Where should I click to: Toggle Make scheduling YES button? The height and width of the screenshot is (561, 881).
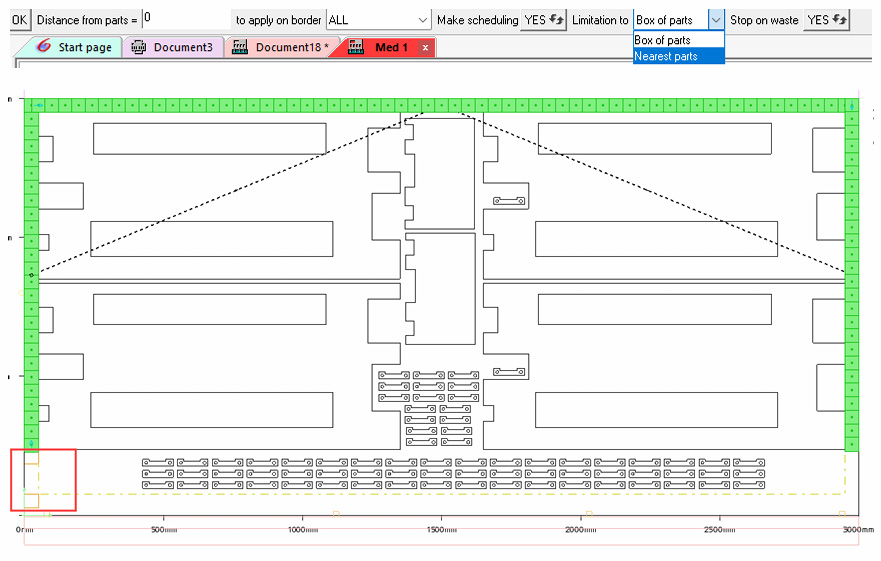(x=543, y=20)
